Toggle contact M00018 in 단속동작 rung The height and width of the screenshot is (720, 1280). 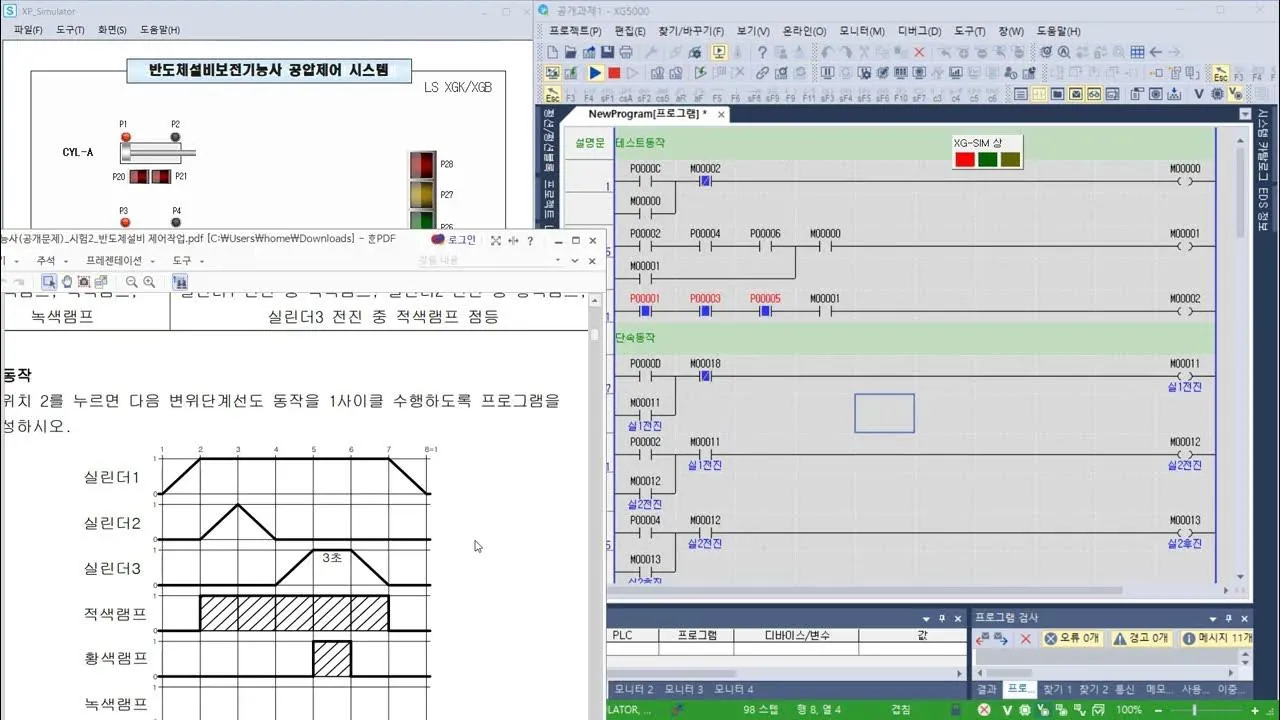point(705,376)
